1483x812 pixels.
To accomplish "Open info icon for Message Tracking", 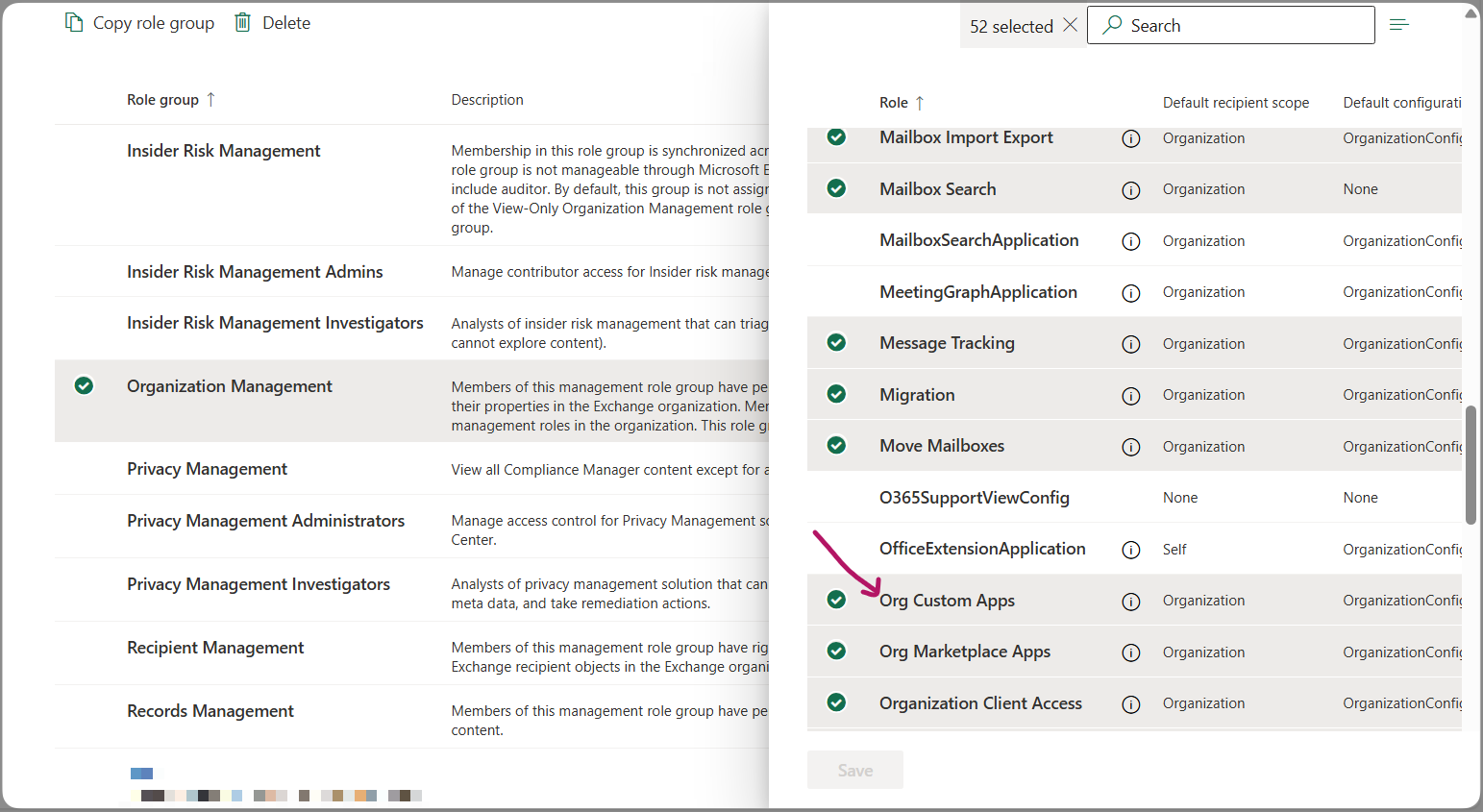I will pos(1131,344).
